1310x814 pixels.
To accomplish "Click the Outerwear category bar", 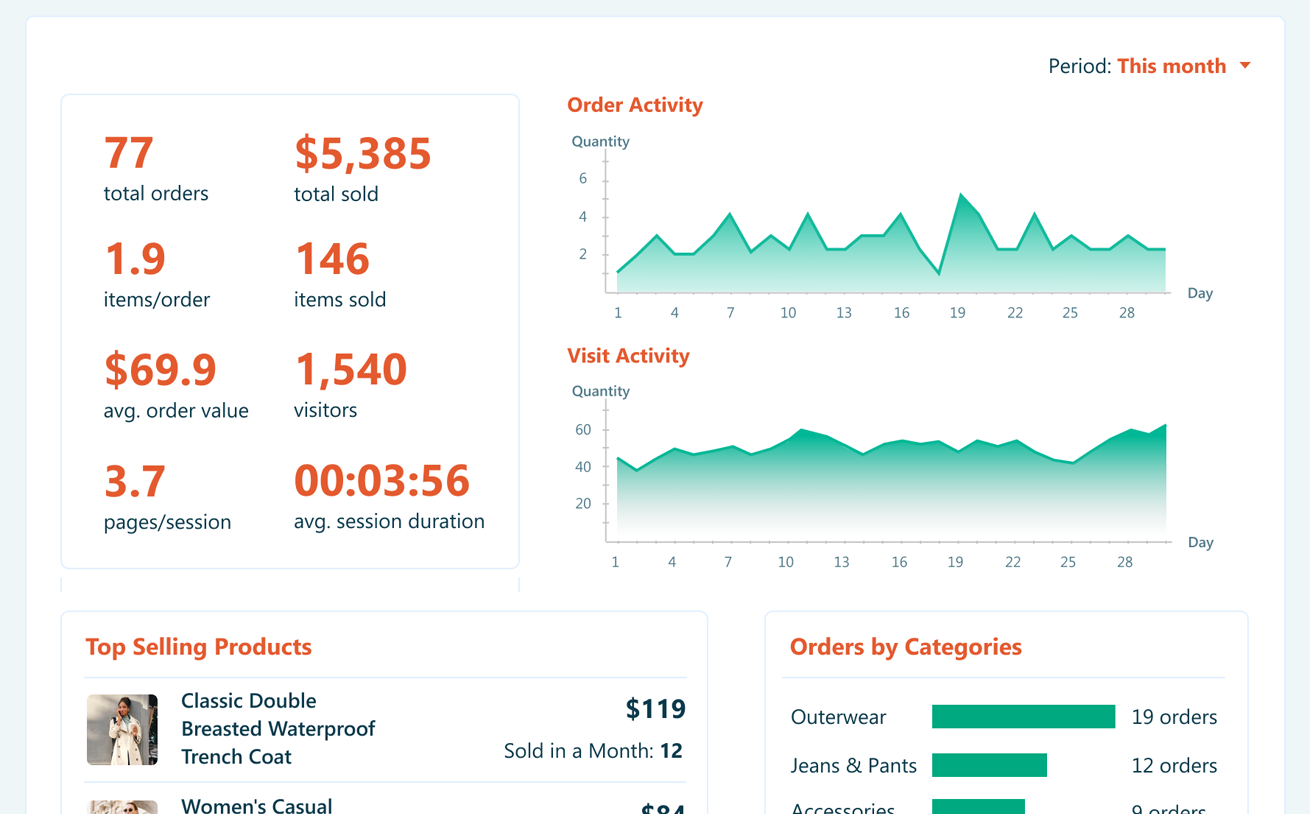I will point(1023,717).
